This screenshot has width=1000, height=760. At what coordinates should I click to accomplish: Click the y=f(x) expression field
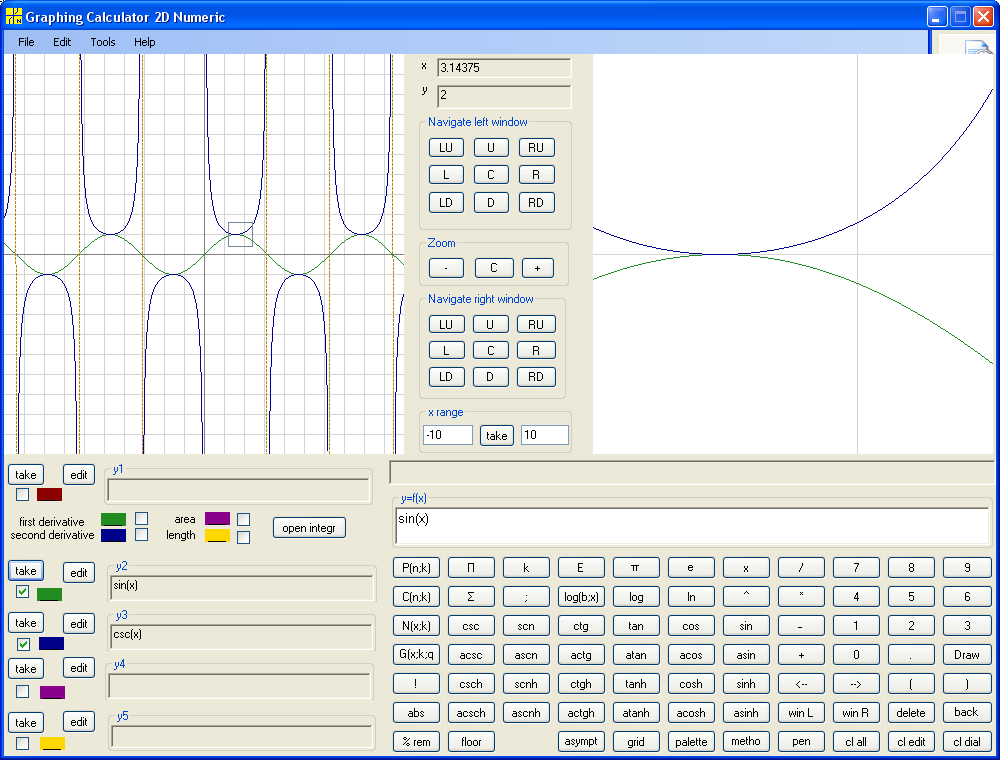tap(693, 526)
